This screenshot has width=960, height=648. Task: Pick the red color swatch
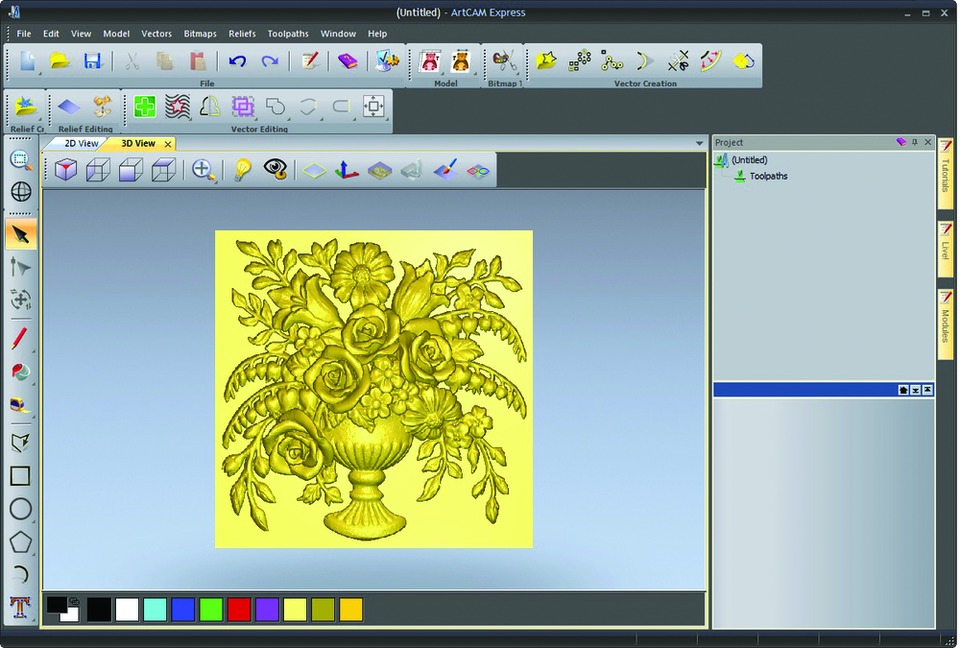point(238,610)
